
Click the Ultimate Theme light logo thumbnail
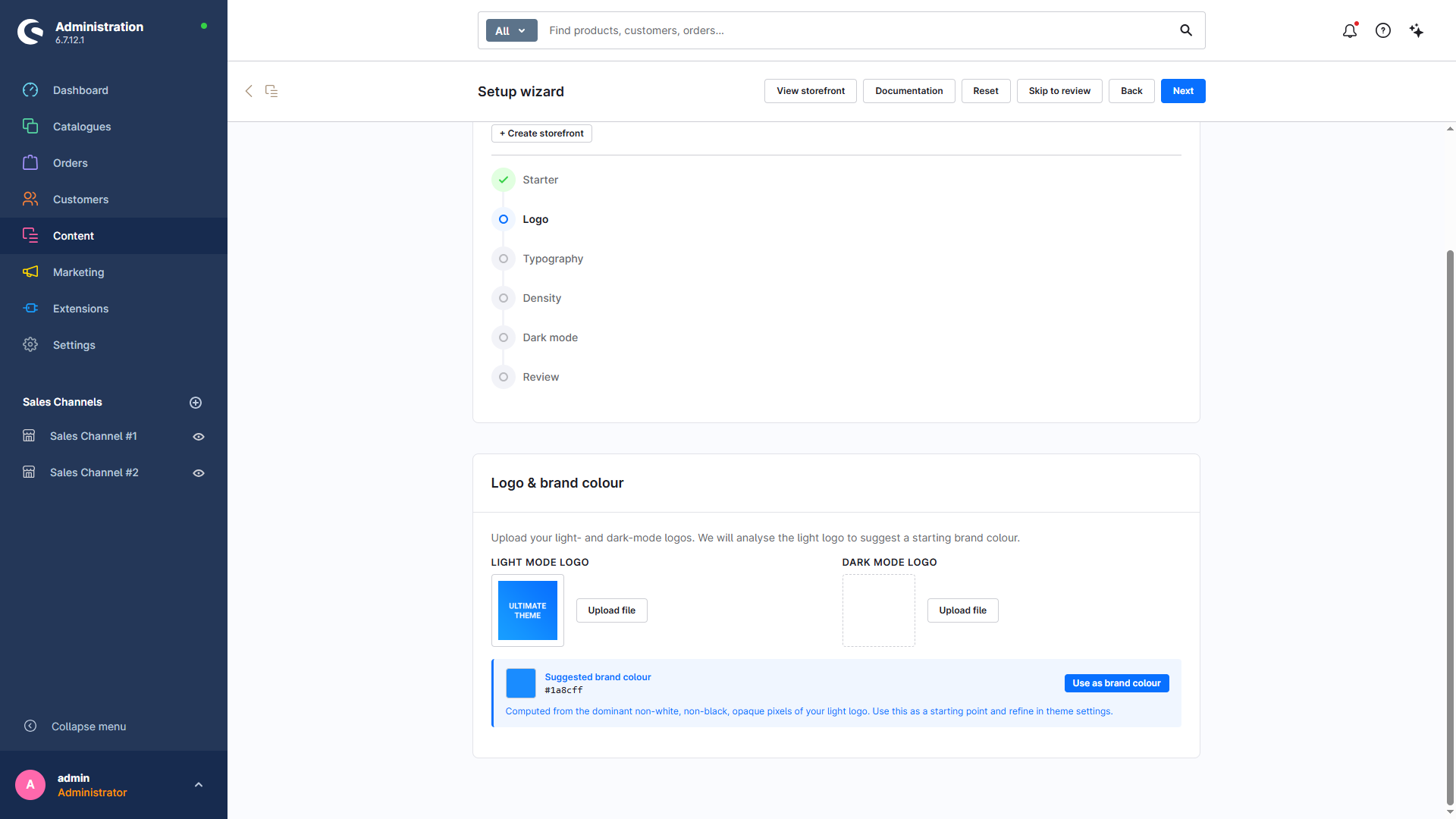pos(528,610)
